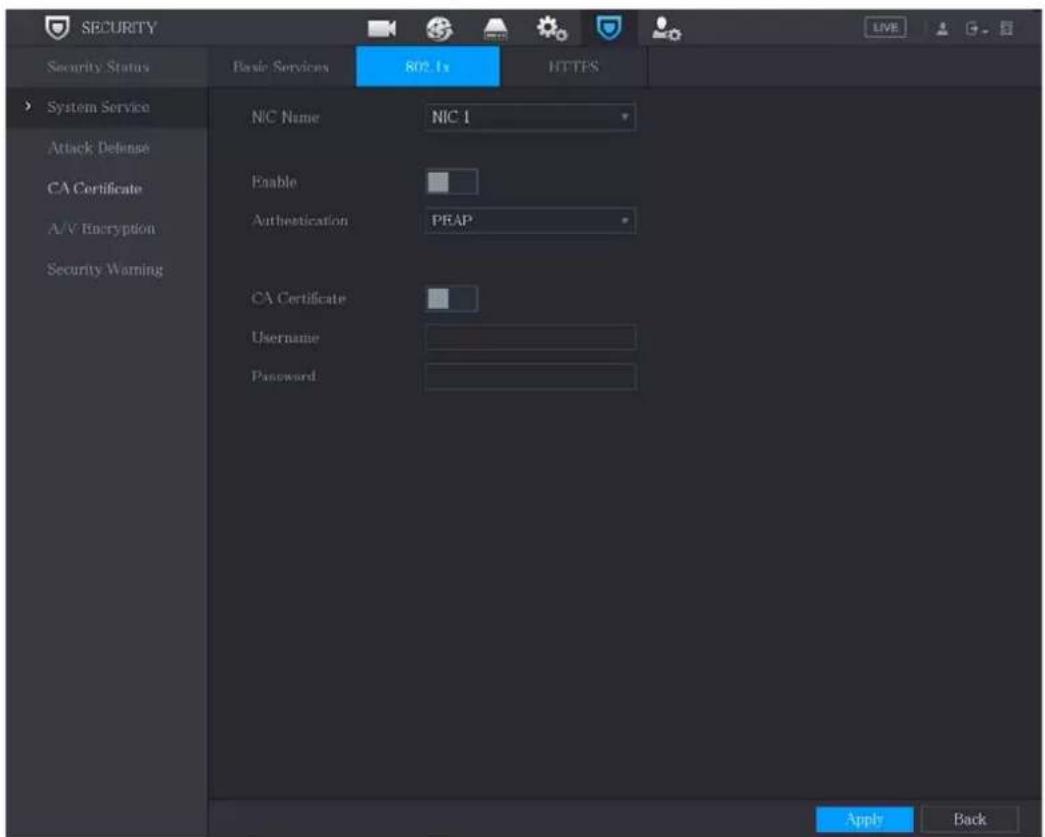Open CA Certificate in sidebar
This screenshot has height=837, width=1045.
coord(95,189)
